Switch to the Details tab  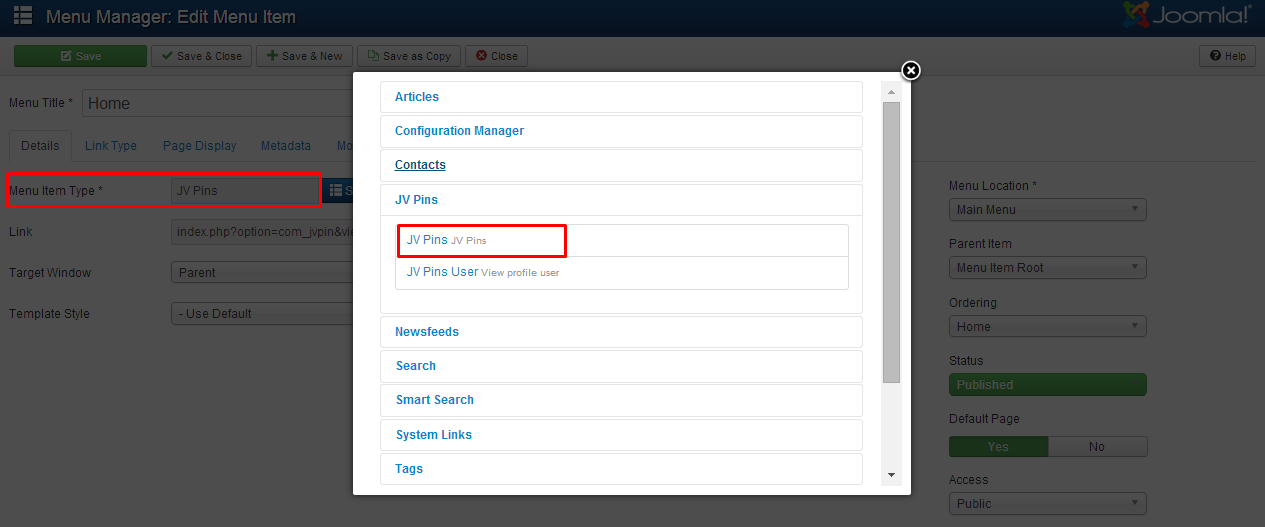(40, 146)
